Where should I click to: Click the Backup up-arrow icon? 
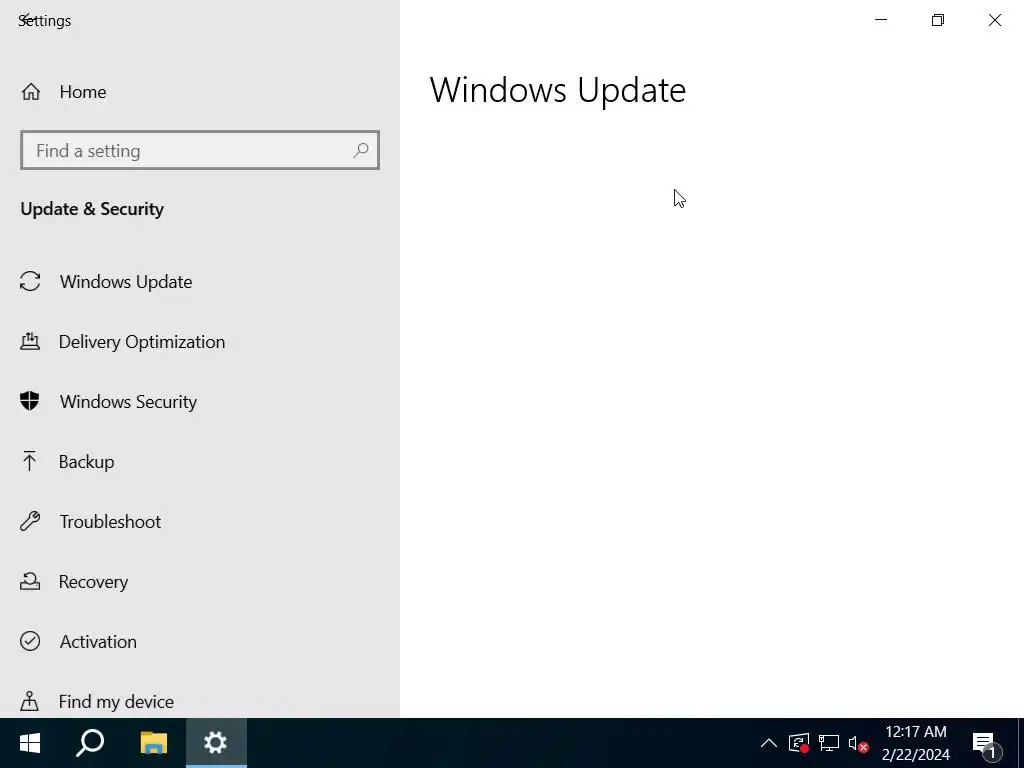[x=29, y=461]
